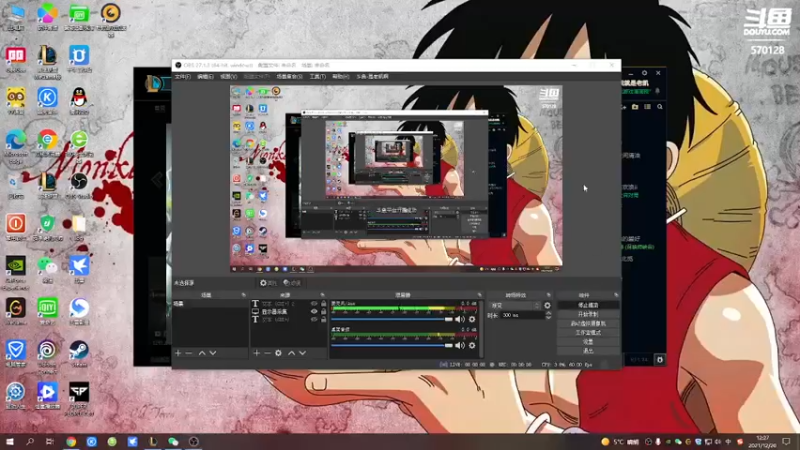Toggle visibility of the first text source
The height and width of the screenshot is (450, 800).
tap(314, 304)
